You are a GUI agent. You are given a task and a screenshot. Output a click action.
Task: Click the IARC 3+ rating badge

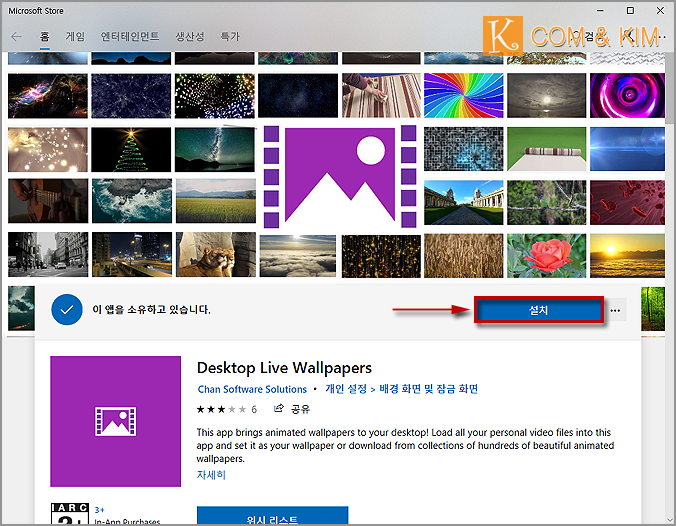click(x=70, y=513)
